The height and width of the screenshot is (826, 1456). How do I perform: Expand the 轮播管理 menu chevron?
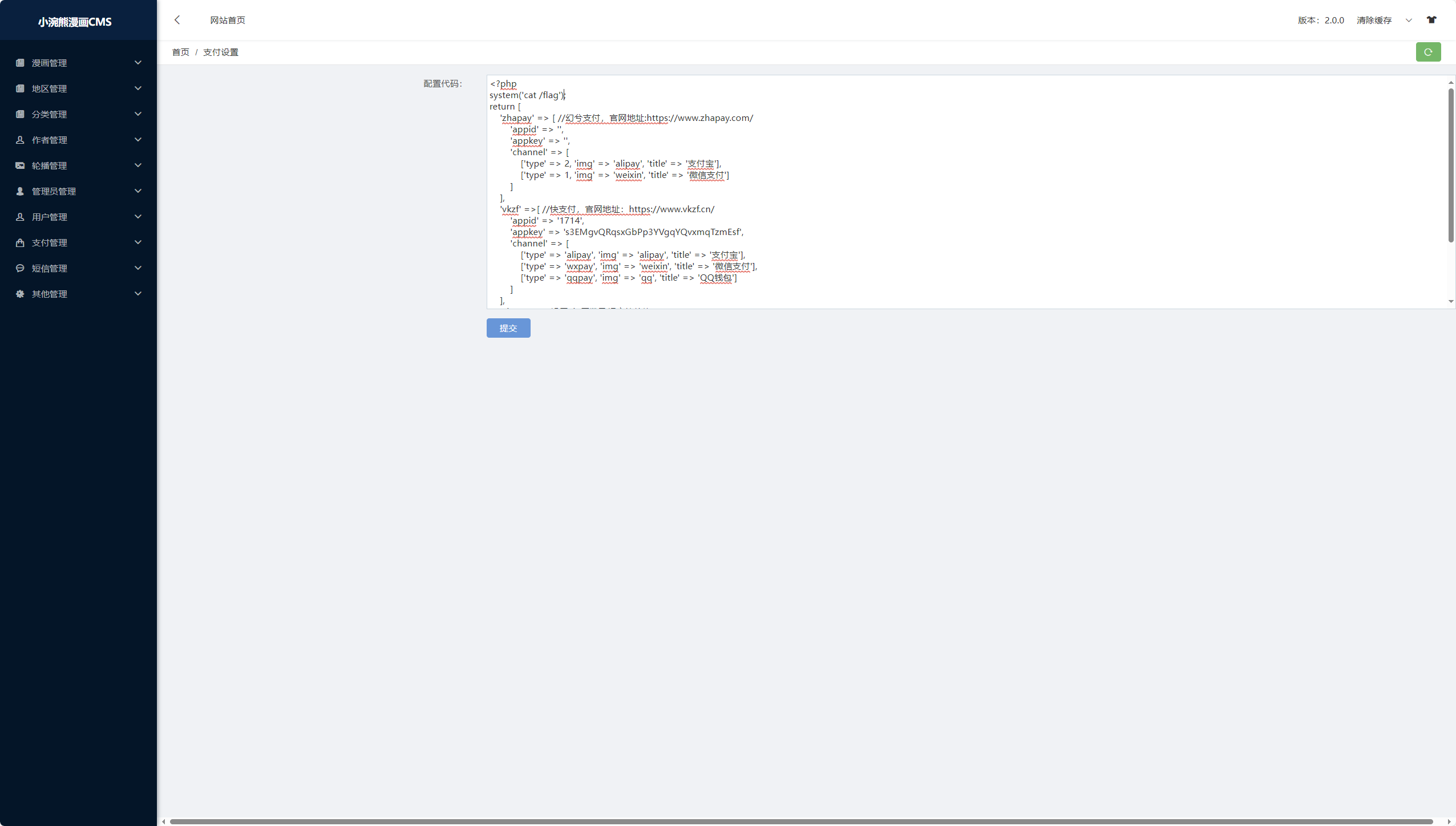(138, 165)
